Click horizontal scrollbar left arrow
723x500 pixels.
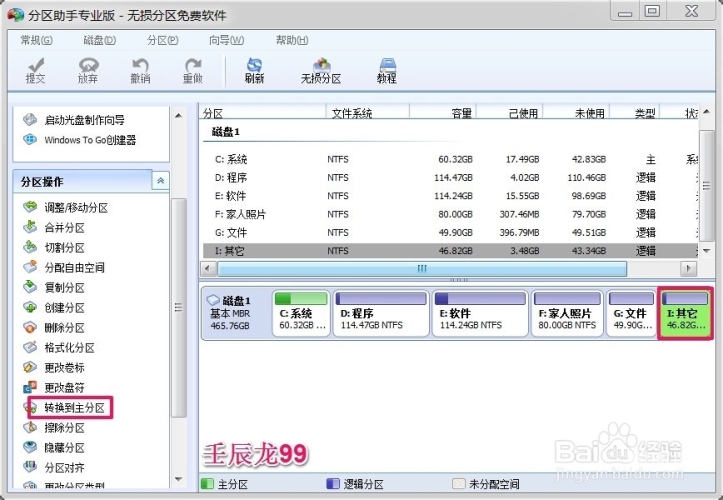point(208,268)
